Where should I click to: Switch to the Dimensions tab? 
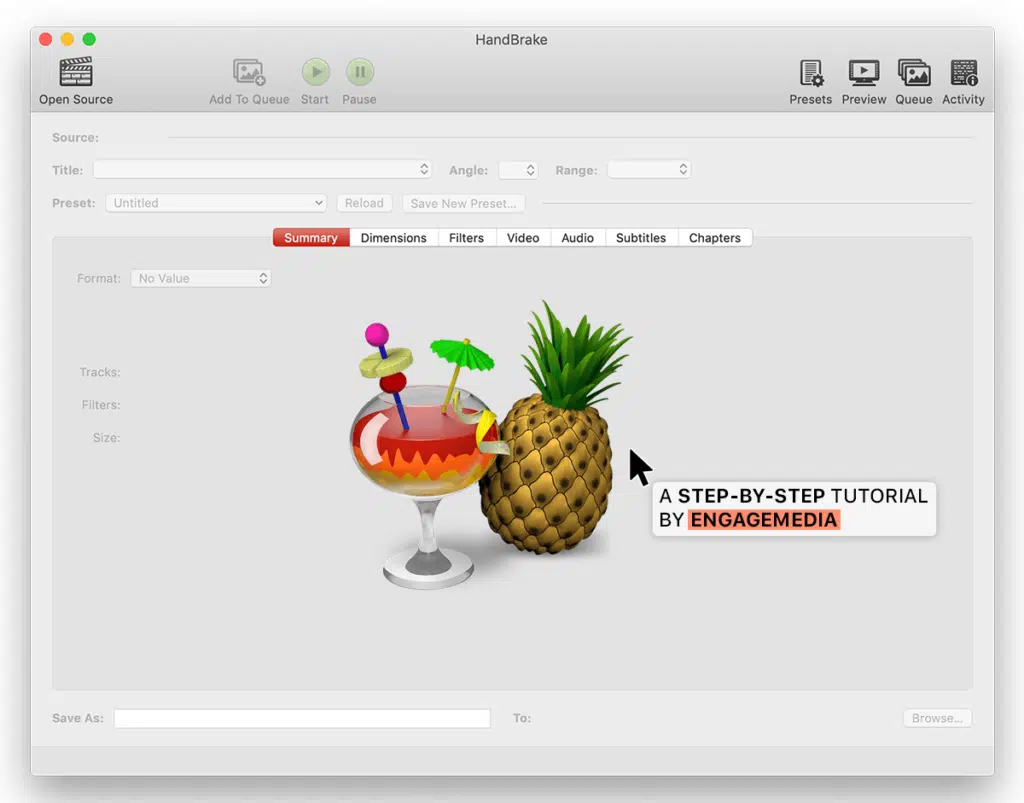[x=393, y=238]
